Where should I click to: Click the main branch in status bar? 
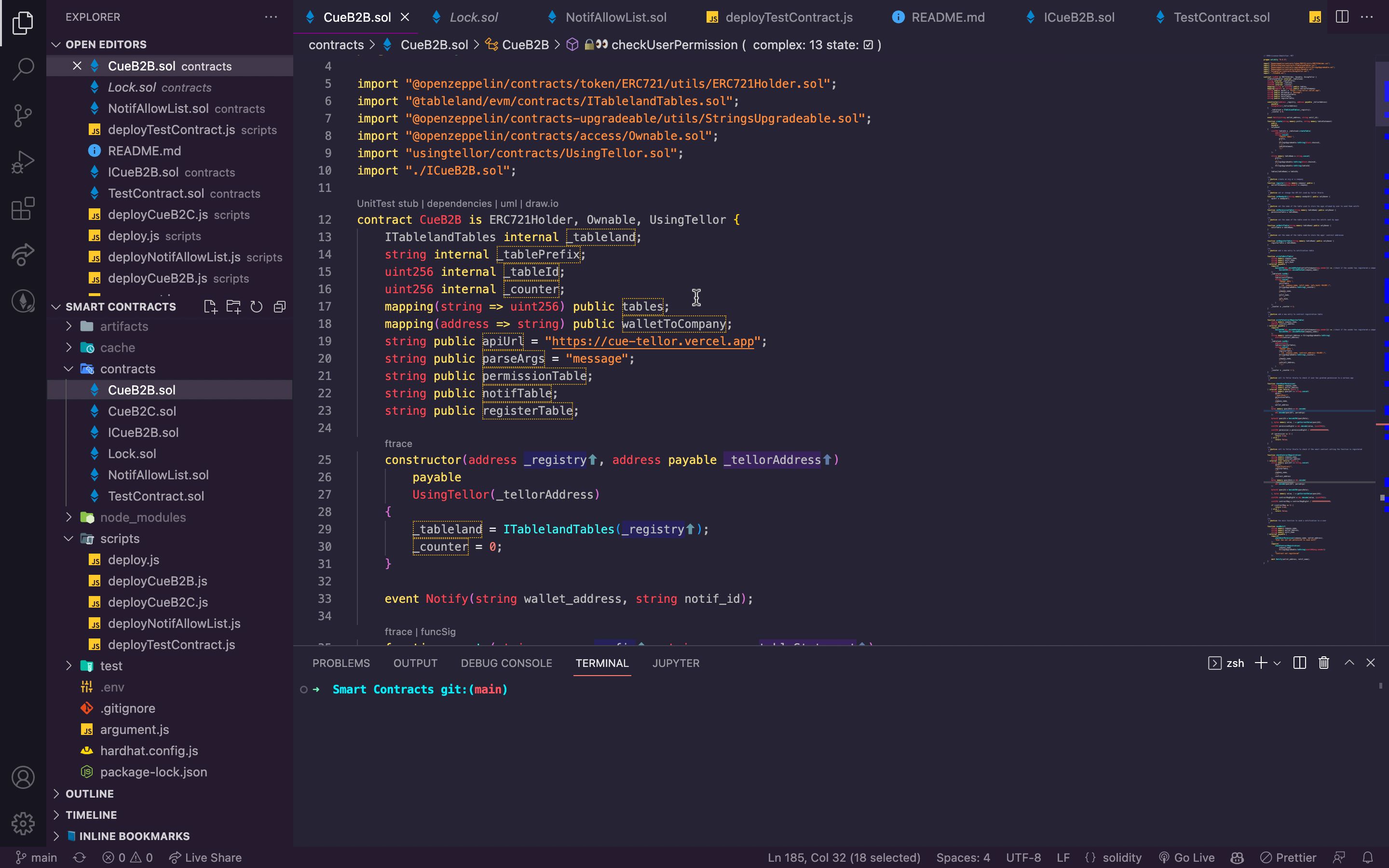tap(37, 857)
